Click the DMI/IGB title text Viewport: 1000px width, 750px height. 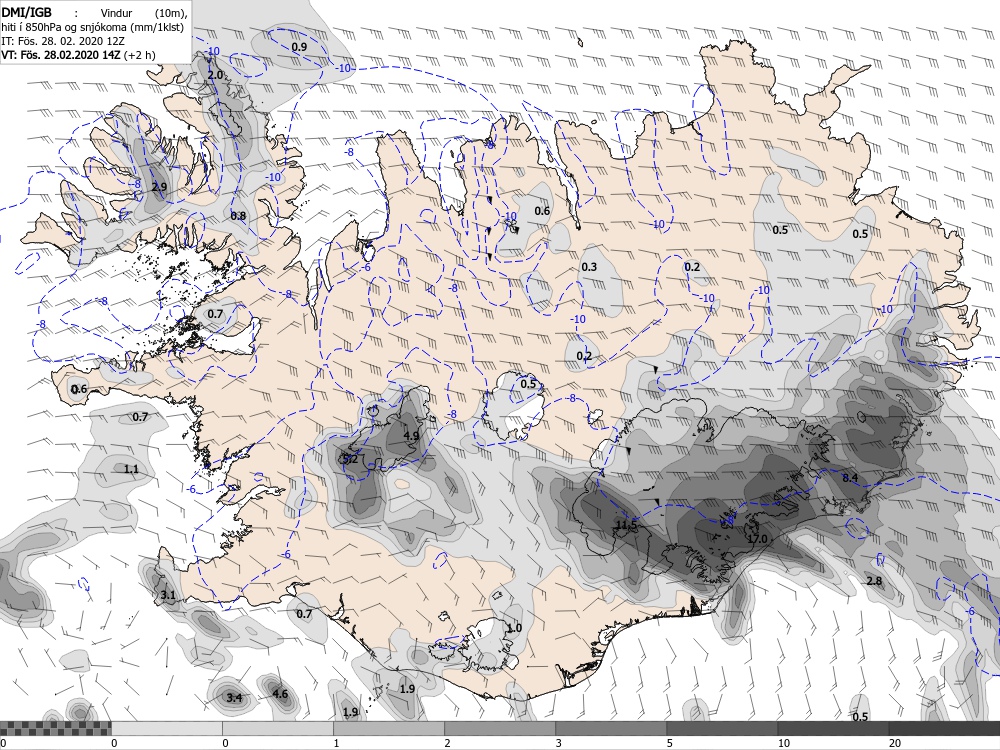pyautogui.click(x=26, y=11)
